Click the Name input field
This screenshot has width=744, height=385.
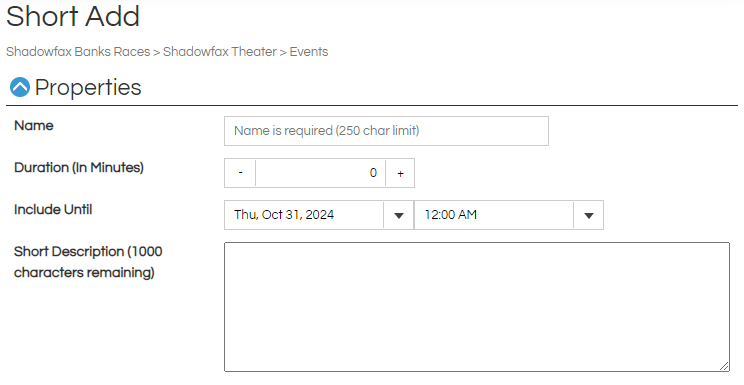click(x=386, y=131)
